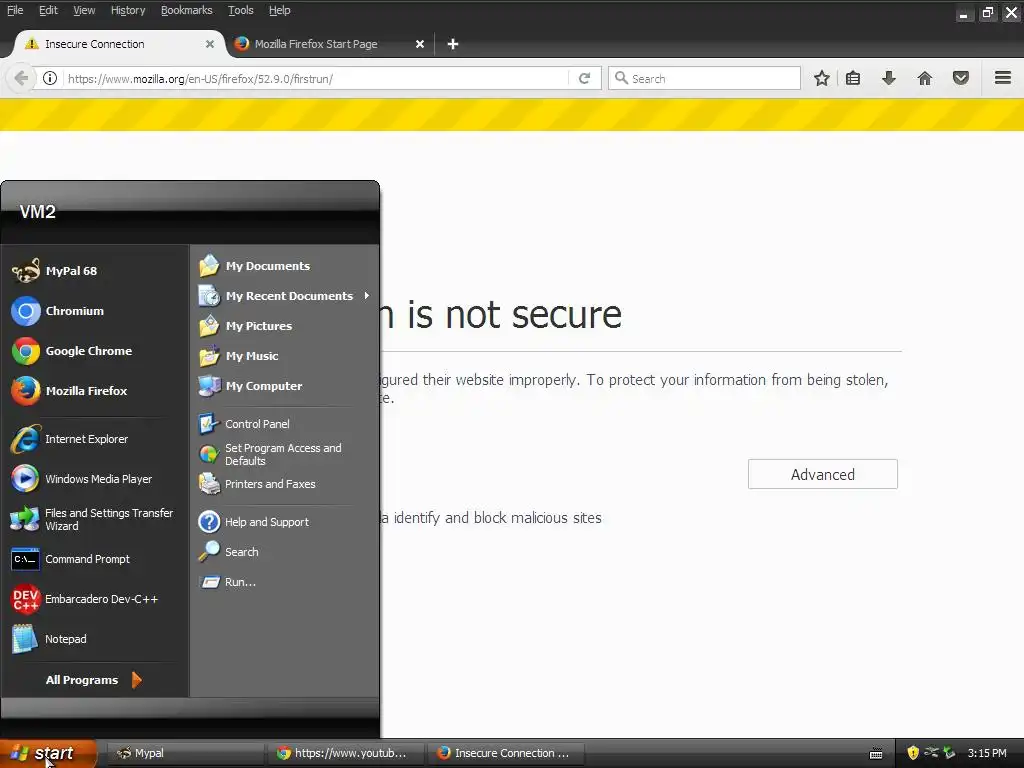Launch Google Chrome from the Start menu
This screenshot has height=768, width=1024.
(x=95, y=351)
